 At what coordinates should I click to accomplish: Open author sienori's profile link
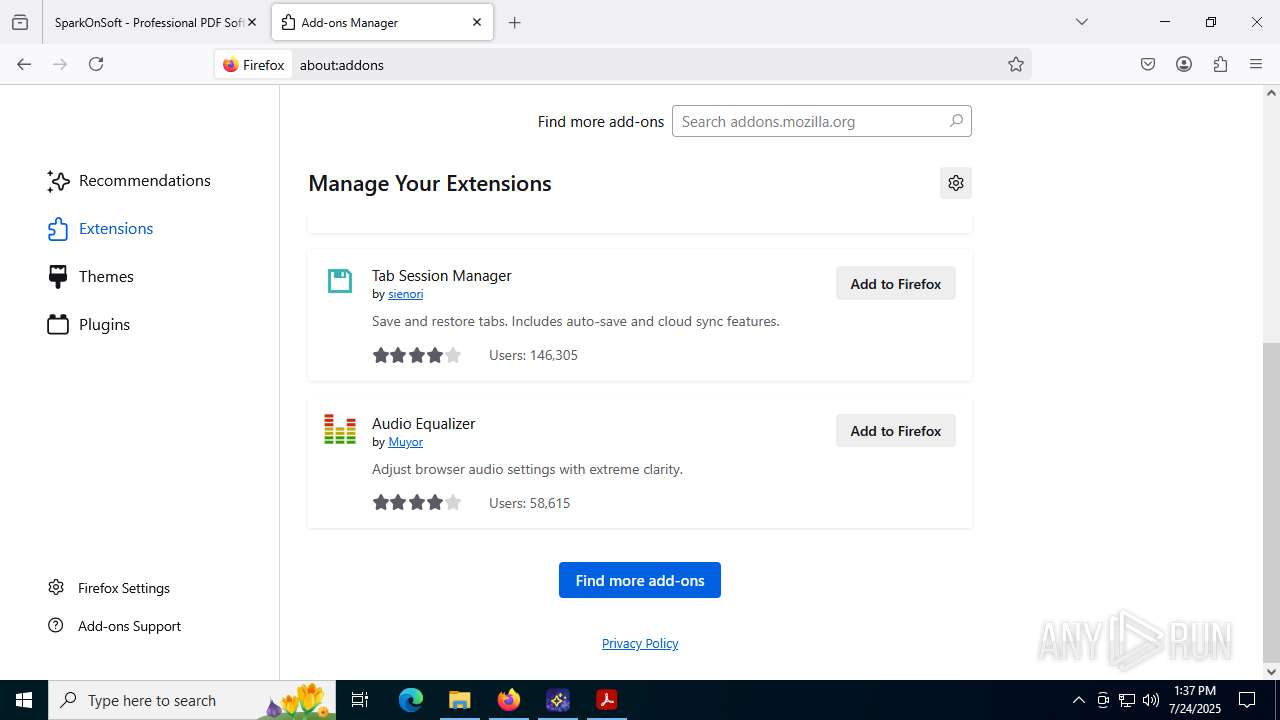406,294
